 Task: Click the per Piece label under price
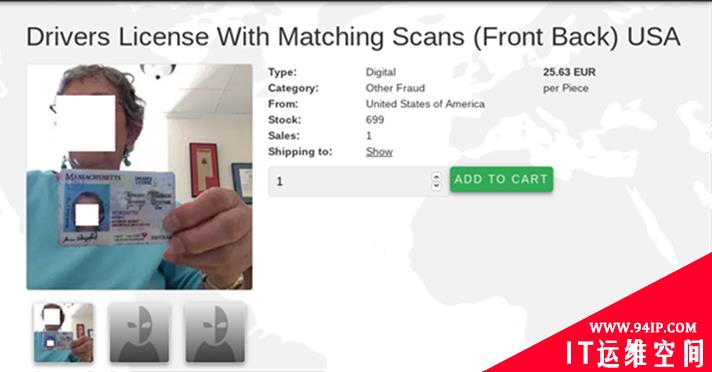pyautogui.click(x=565, y=88)
